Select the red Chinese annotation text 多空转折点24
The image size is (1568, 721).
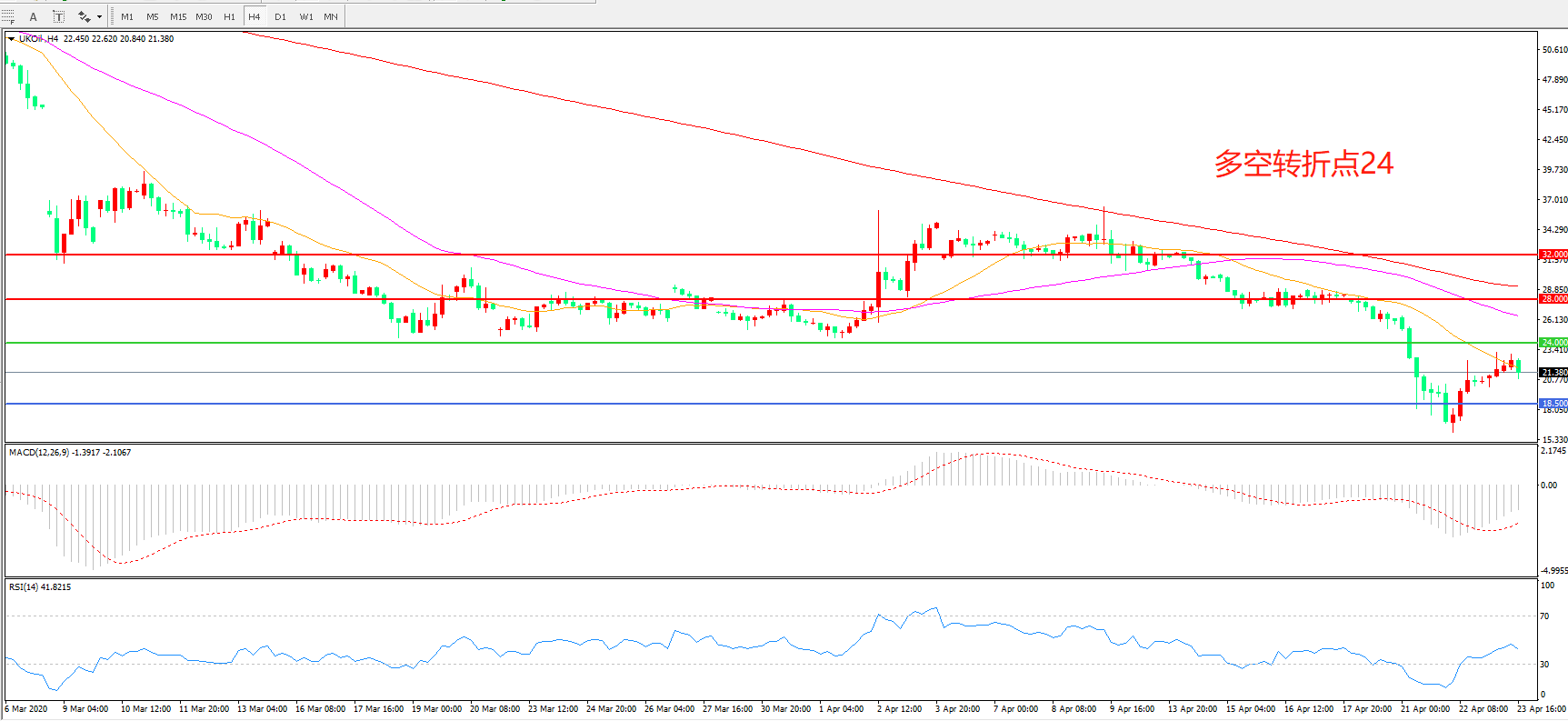[1303, 164]
